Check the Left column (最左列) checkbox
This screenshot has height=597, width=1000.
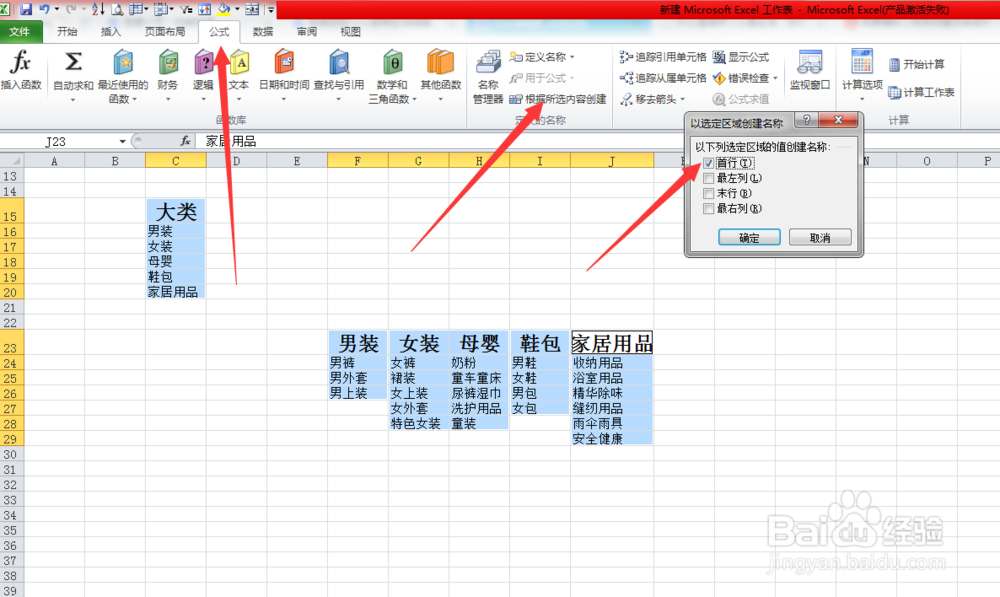click(708, 179)
